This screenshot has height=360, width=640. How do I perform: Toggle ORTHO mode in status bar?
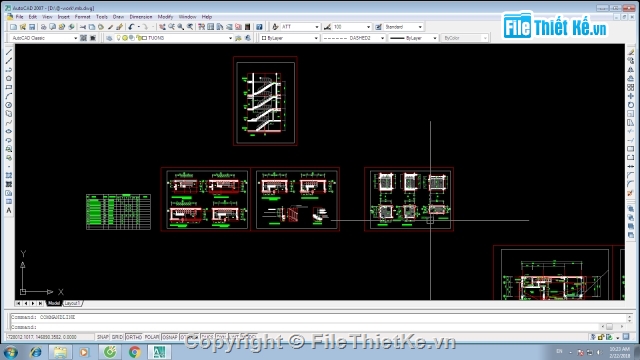(133, 337)
